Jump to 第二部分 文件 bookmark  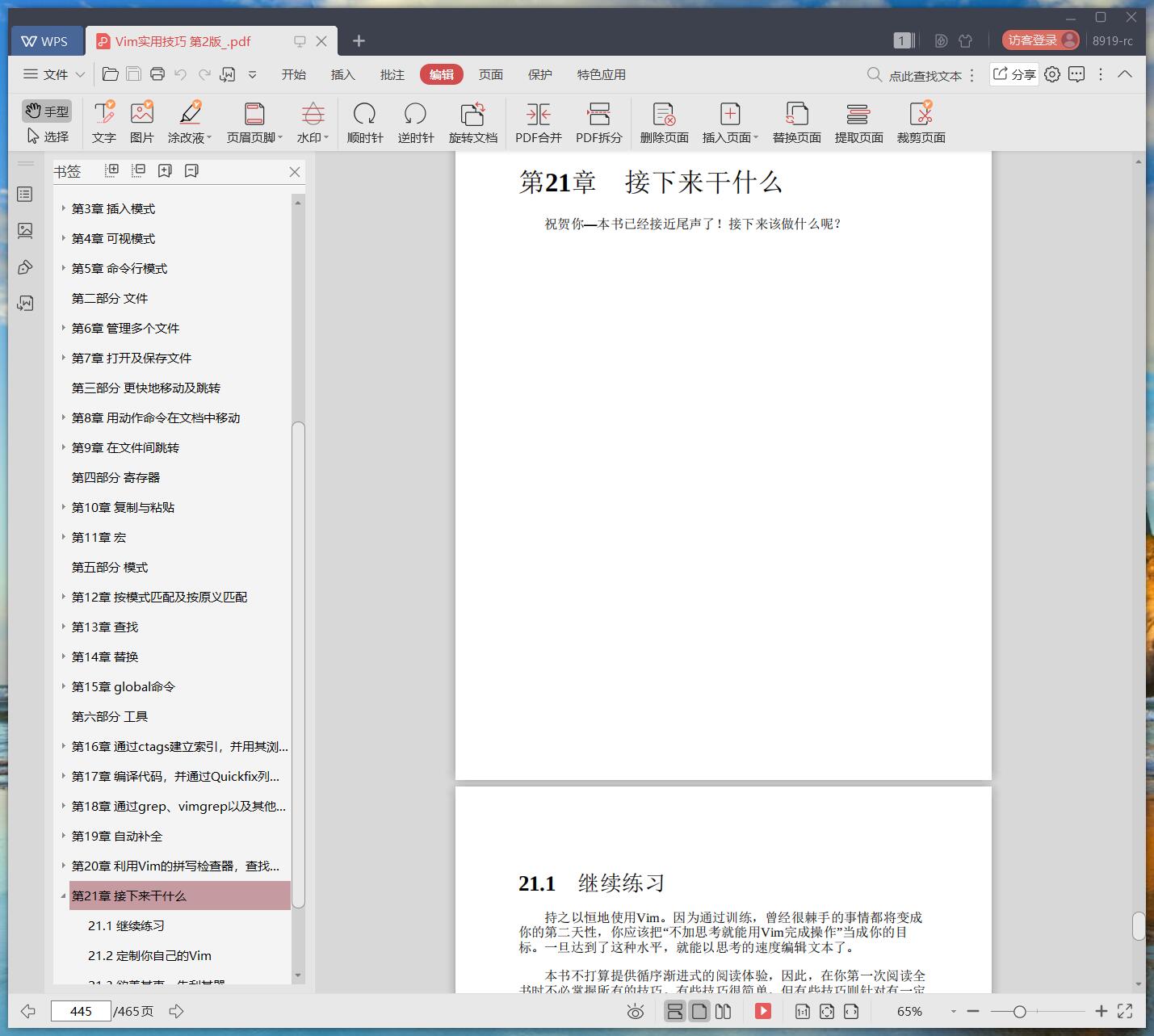110,298
